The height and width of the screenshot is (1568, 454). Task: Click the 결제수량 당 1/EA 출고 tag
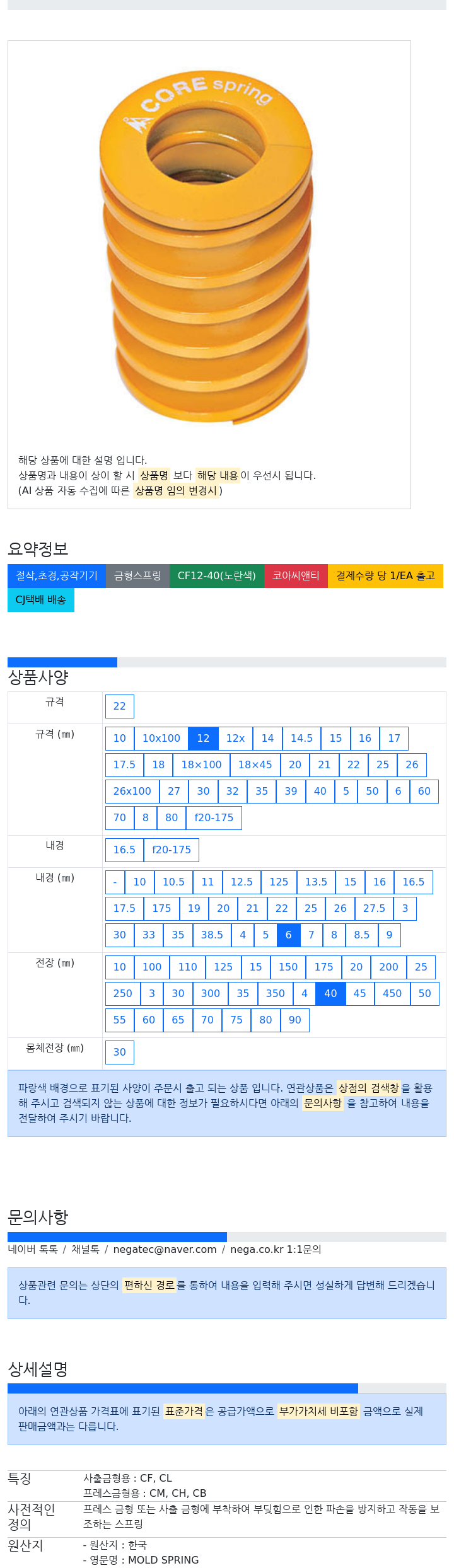385,575
